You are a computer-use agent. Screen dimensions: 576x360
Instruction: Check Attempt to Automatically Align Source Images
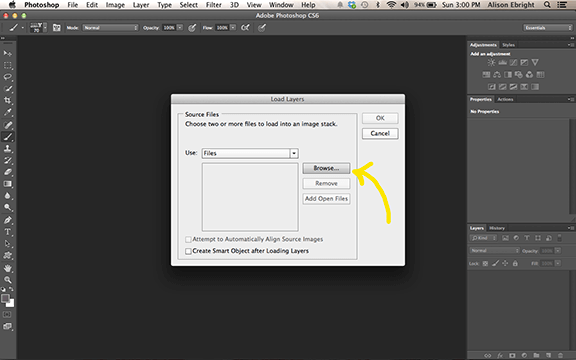[x=188, y=240]
